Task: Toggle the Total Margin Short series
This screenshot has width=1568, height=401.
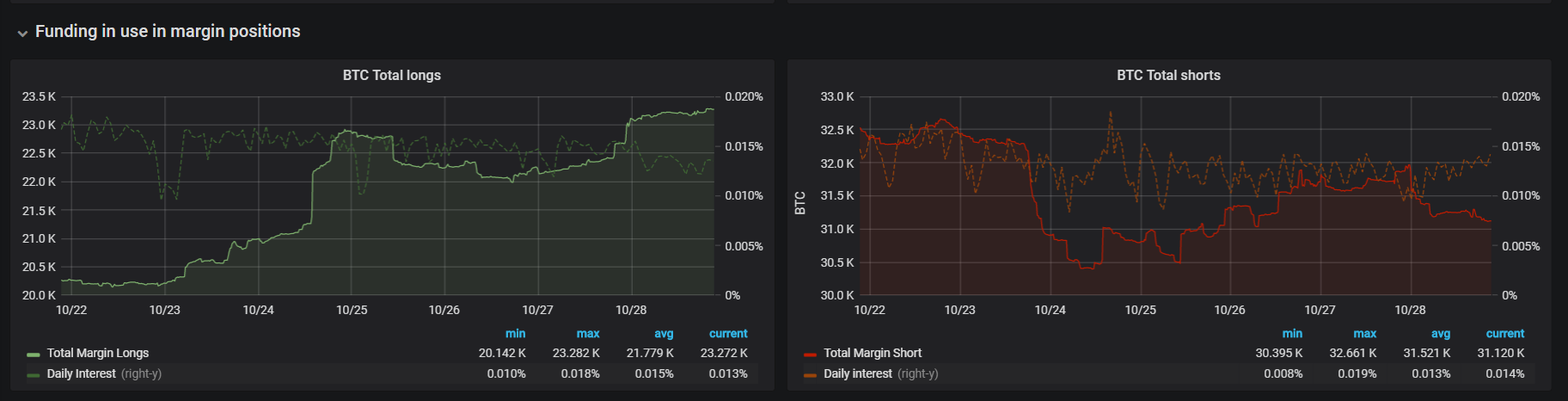Action: point(873,353)
